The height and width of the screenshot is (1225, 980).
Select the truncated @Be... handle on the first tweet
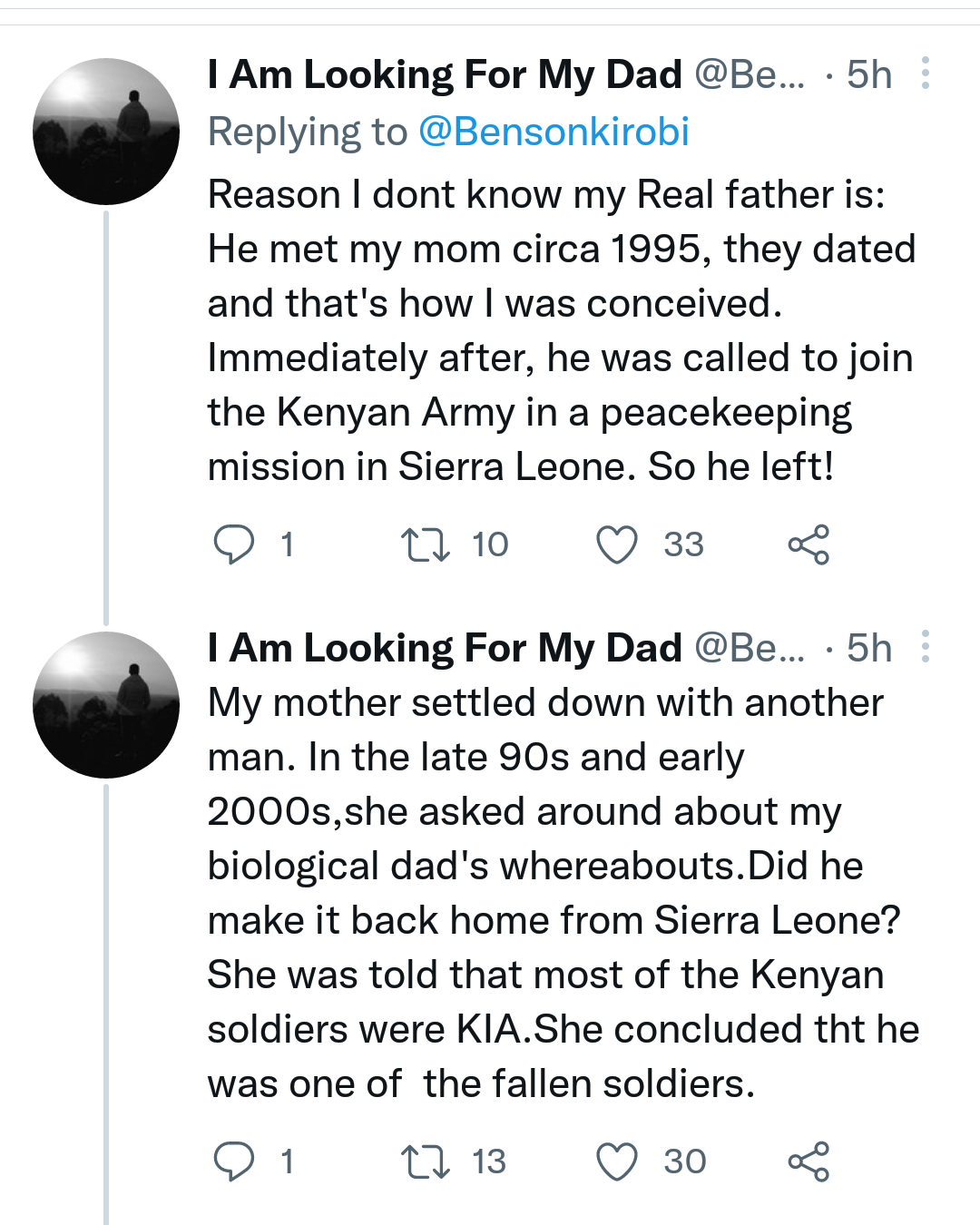tap(750, 74)
